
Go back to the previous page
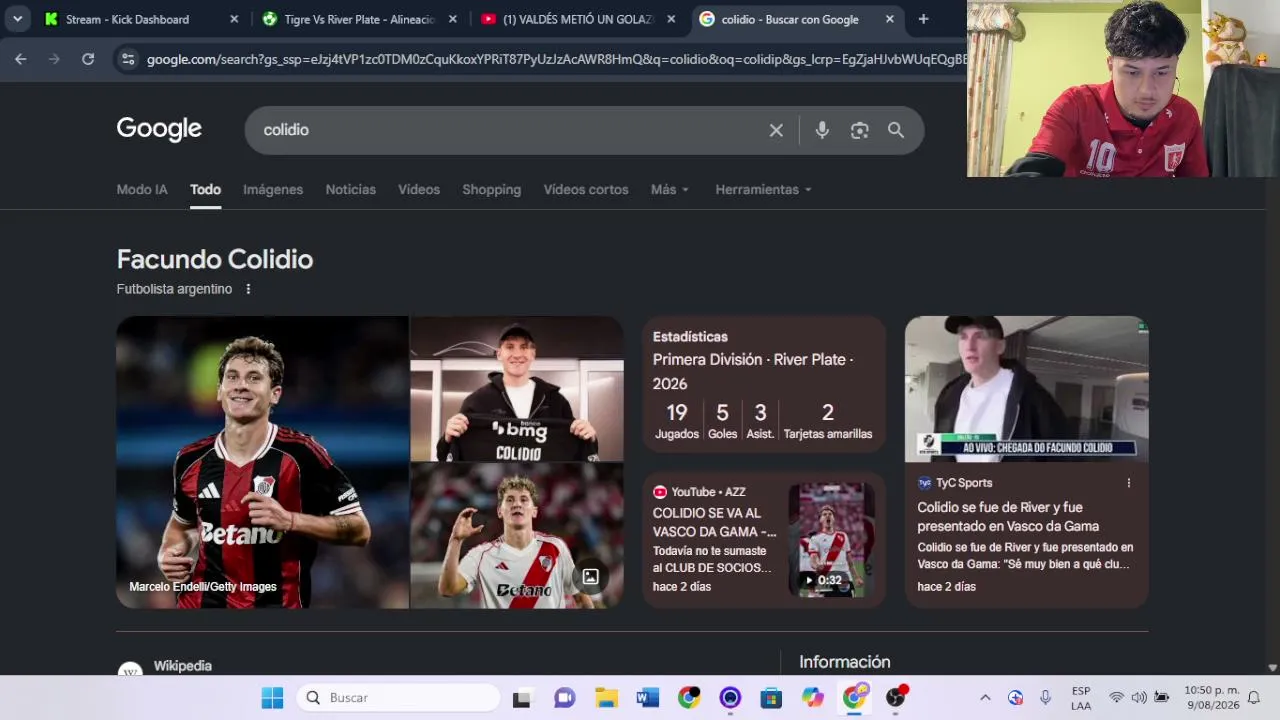point(21,59)
